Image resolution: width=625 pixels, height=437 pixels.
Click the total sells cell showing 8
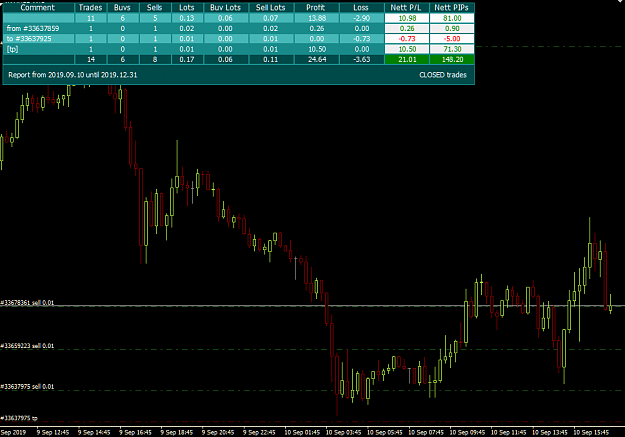tap(155, 59)
